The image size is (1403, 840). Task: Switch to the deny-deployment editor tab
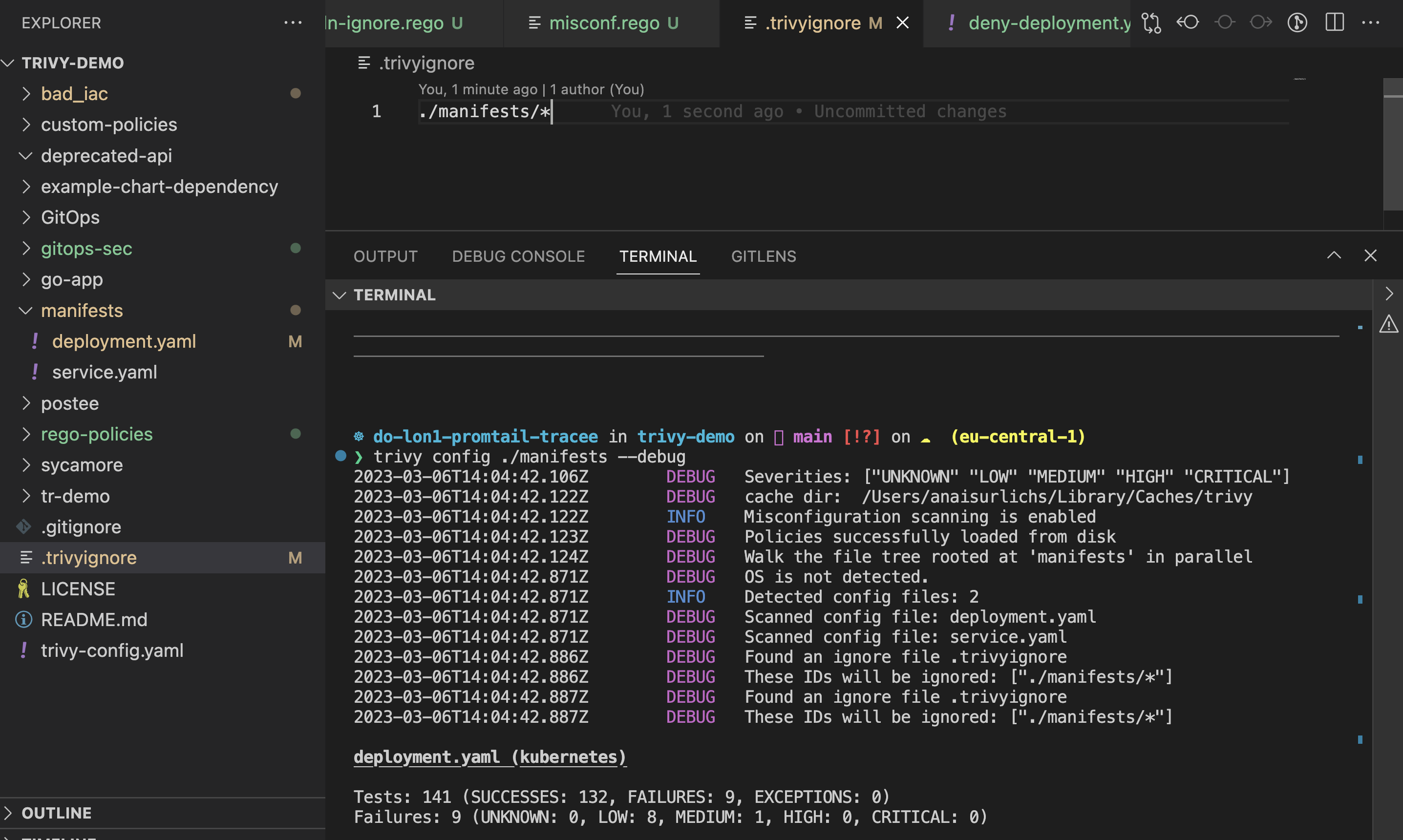point(1026,22)
